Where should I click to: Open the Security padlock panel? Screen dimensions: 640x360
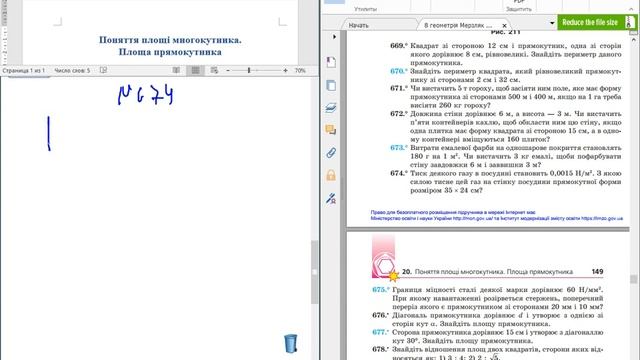coord(331,175)
